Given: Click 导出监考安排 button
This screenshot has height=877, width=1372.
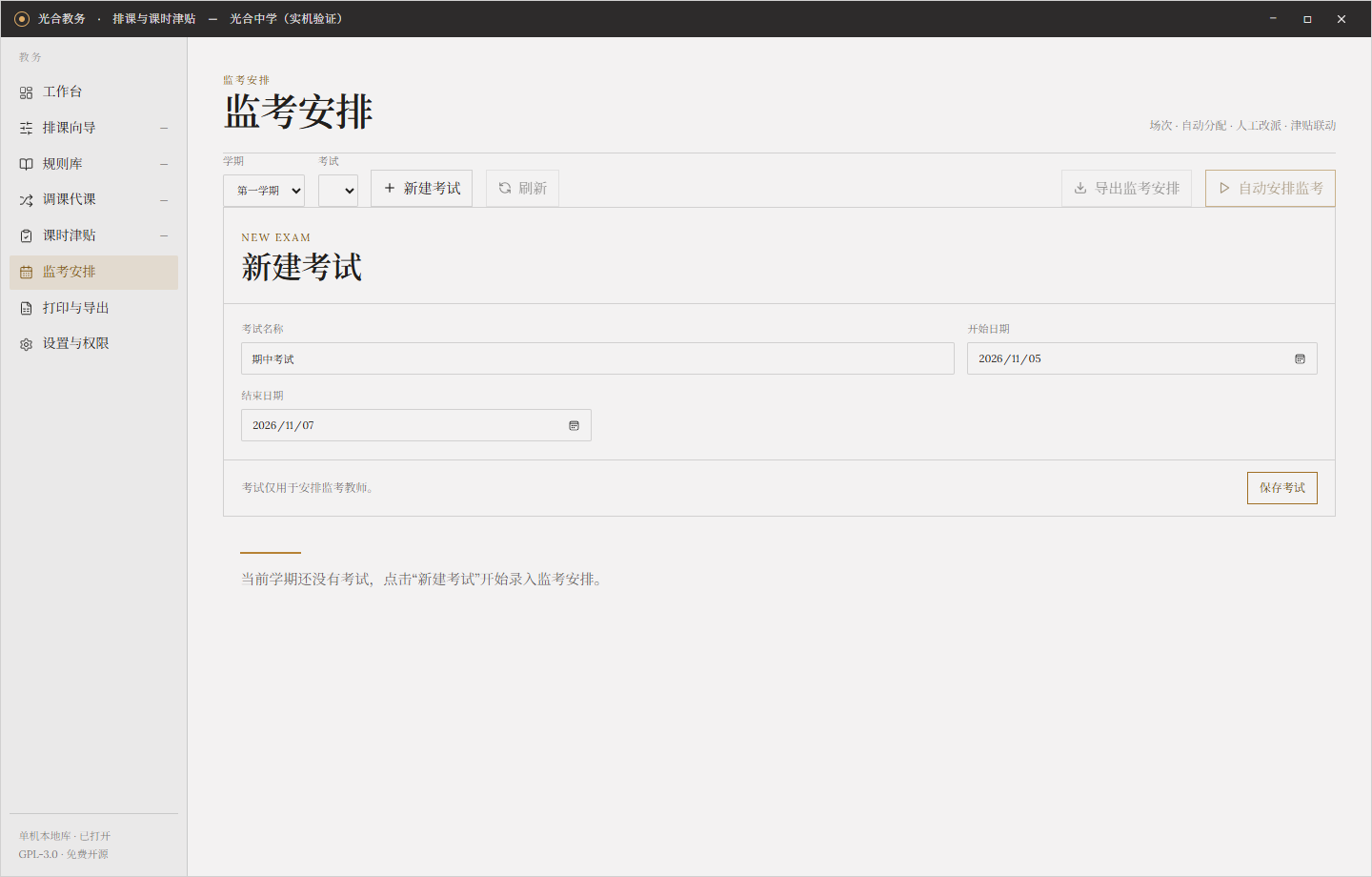Looking at the screenshot, I should [1126, 188].
